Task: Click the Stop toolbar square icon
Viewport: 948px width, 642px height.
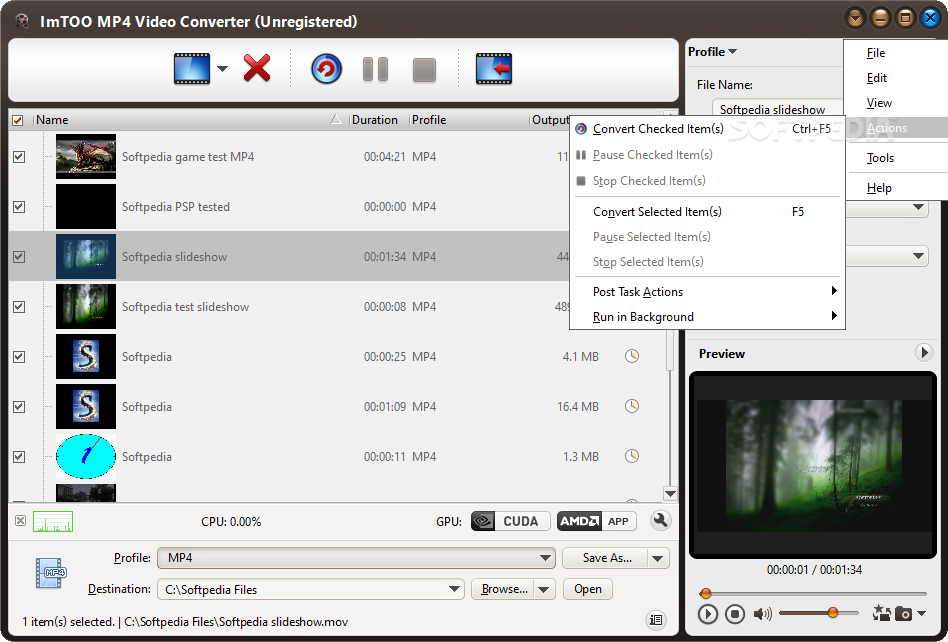Action: coord(424,70)
